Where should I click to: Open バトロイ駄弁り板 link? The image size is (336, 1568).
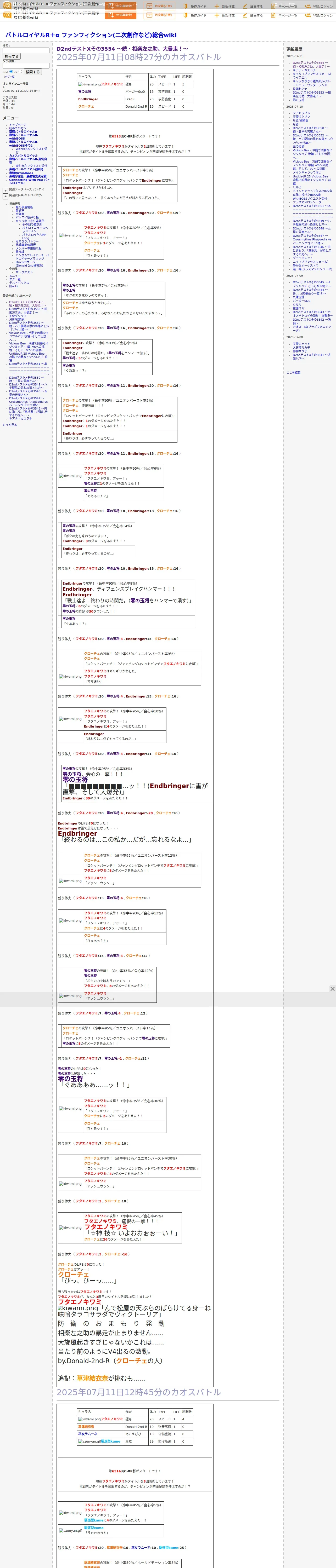[27, 217]
